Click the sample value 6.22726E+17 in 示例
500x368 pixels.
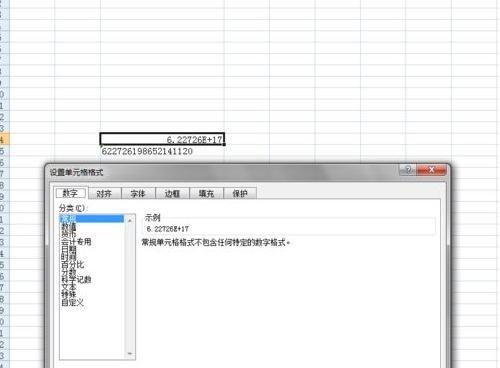(168, 229)
